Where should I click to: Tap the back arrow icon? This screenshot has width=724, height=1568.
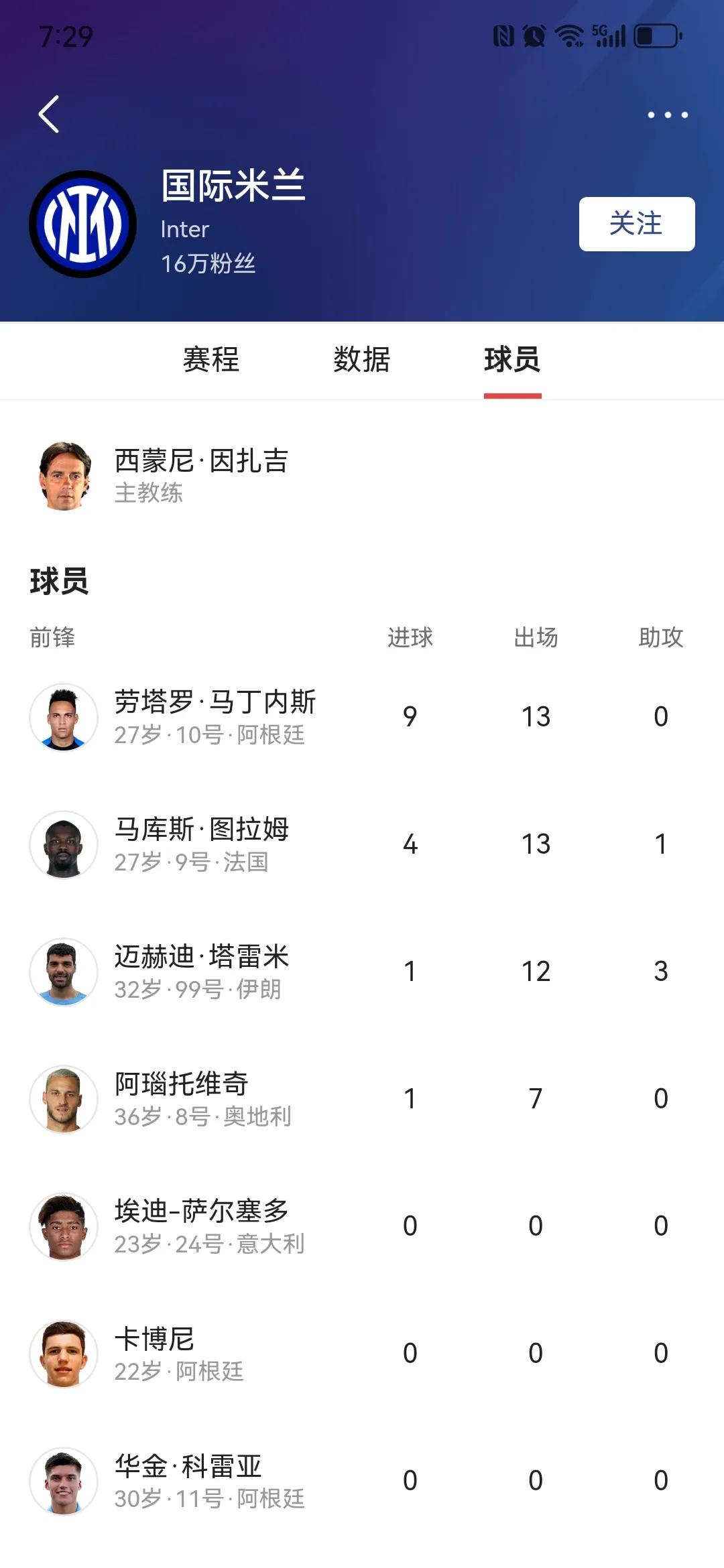pyautogui.click(x=49, y=114)
